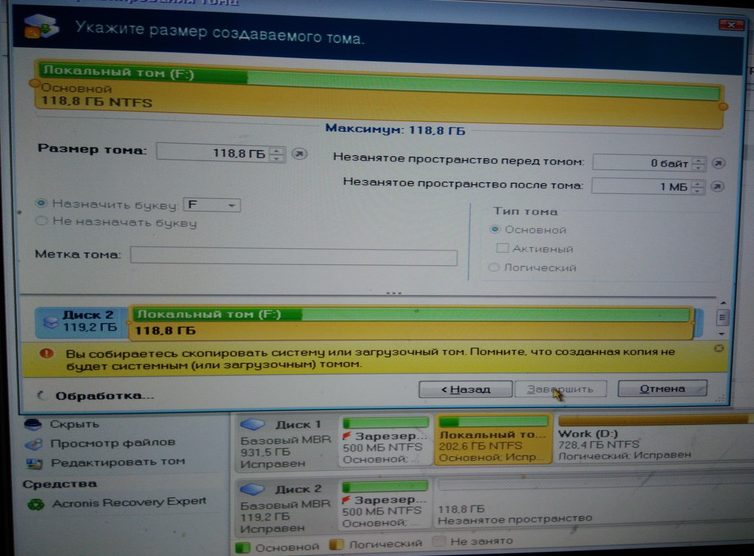754x556 pixels.
Task: Click the maximize arrow next to volume size
Action: [300, 154]
